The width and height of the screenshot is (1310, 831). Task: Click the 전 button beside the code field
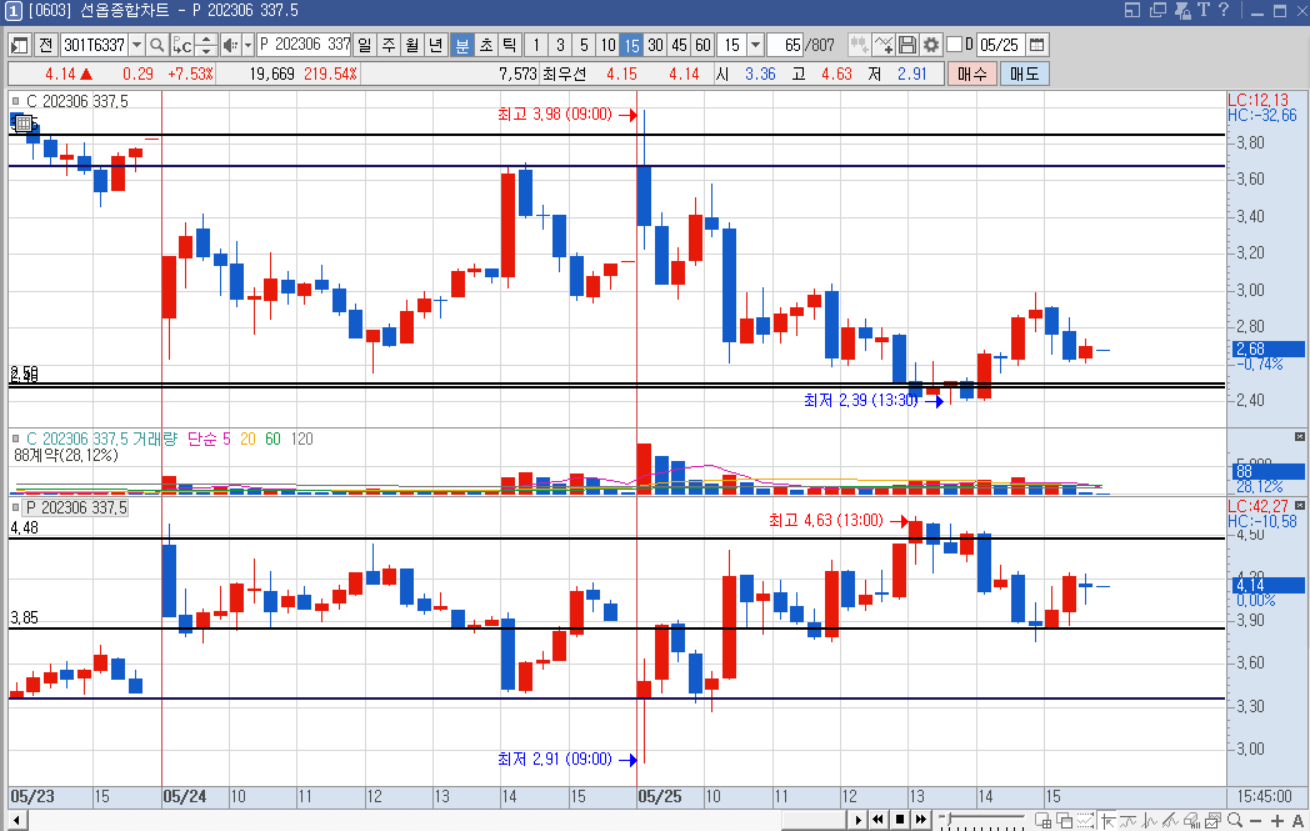click(46, 45)
